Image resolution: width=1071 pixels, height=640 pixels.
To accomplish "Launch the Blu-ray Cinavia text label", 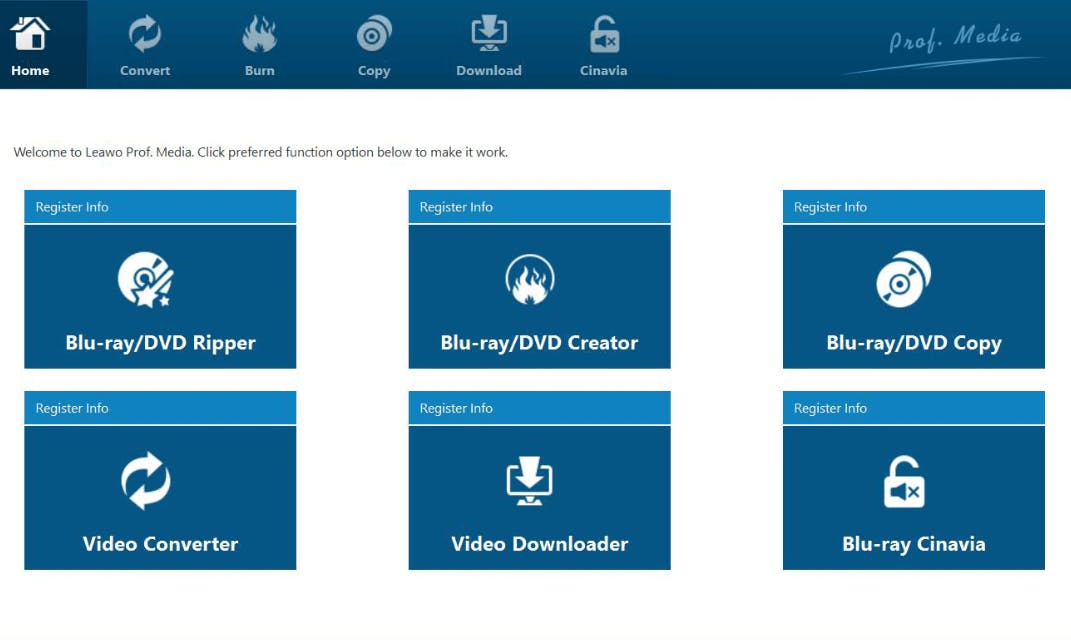I will (x=914, y=544).
